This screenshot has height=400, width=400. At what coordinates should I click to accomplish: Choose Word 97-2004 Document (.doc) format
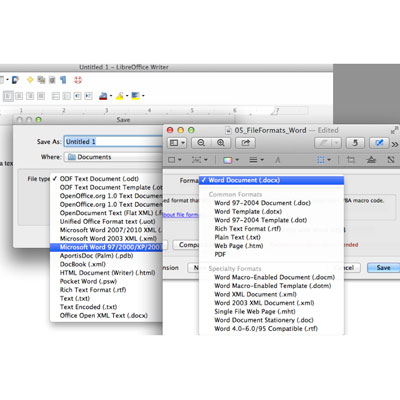(x=262, y=203)
